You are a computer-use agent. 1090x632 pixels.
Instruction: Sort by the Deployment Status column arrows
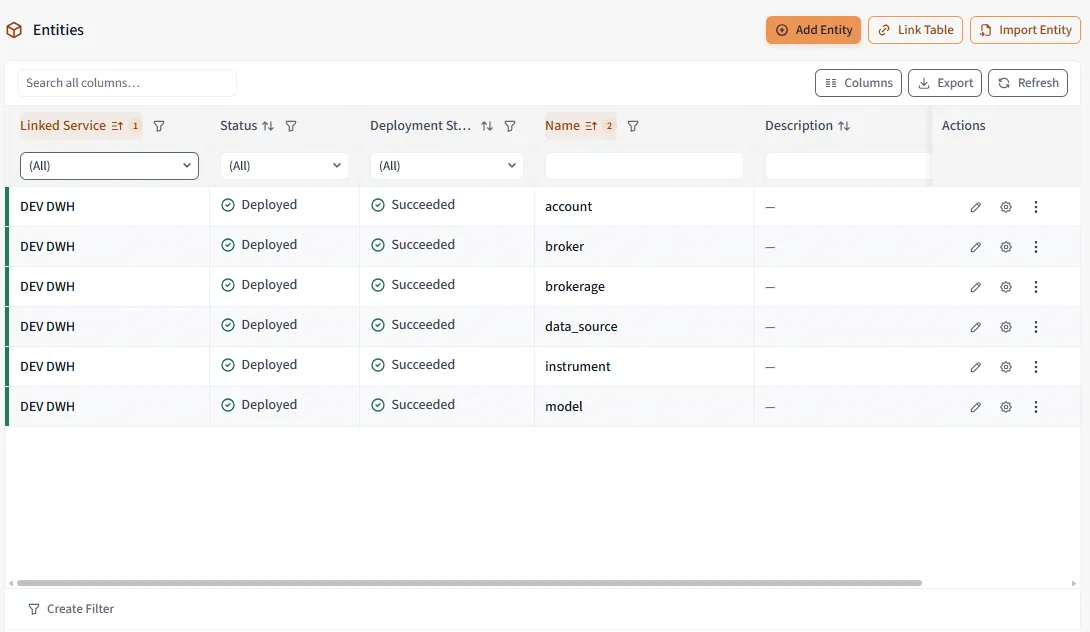(487, 126)
